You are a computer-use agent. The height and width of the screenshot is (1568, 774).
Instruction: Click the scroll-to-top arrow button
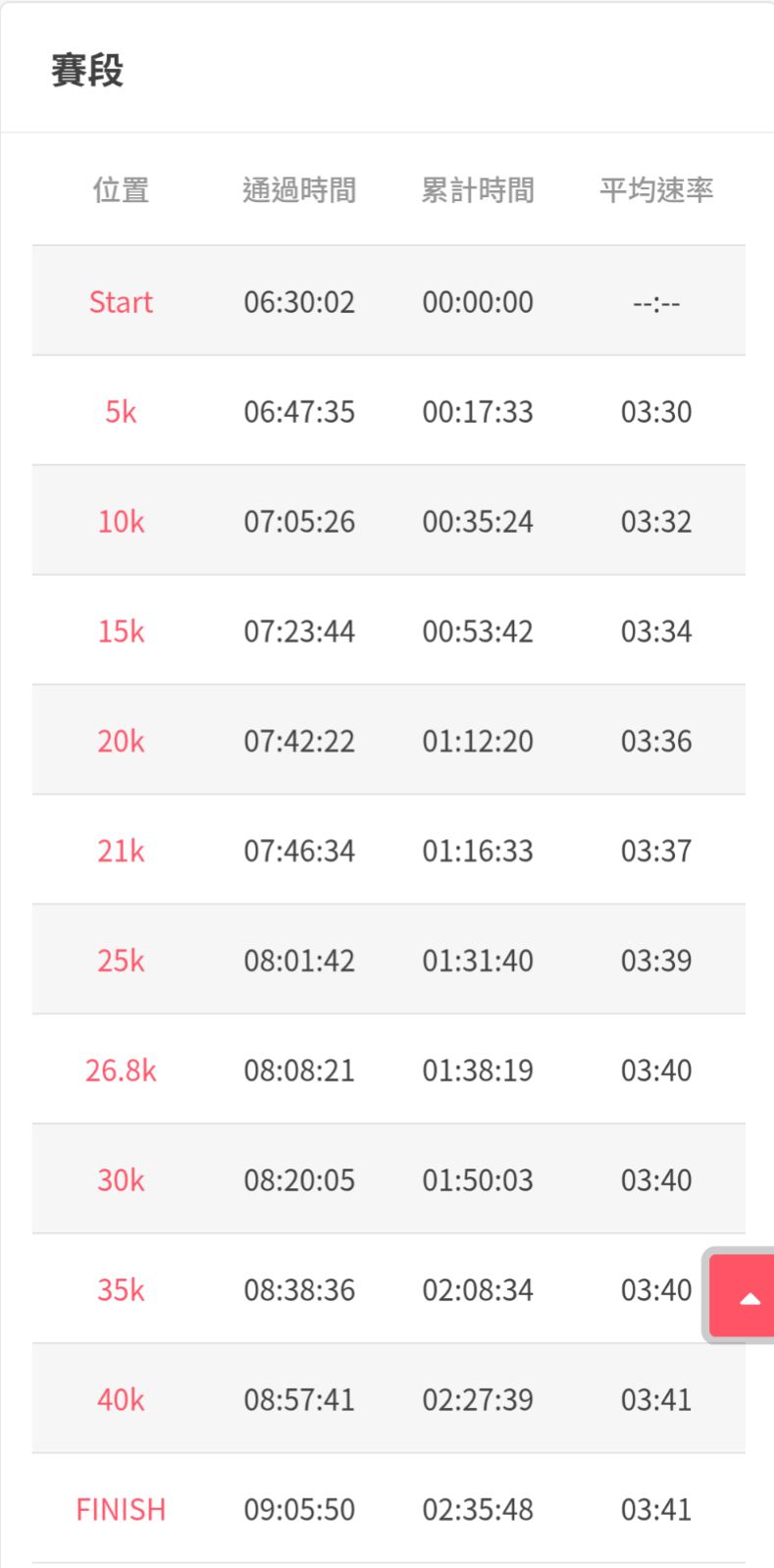(749, 1298)
